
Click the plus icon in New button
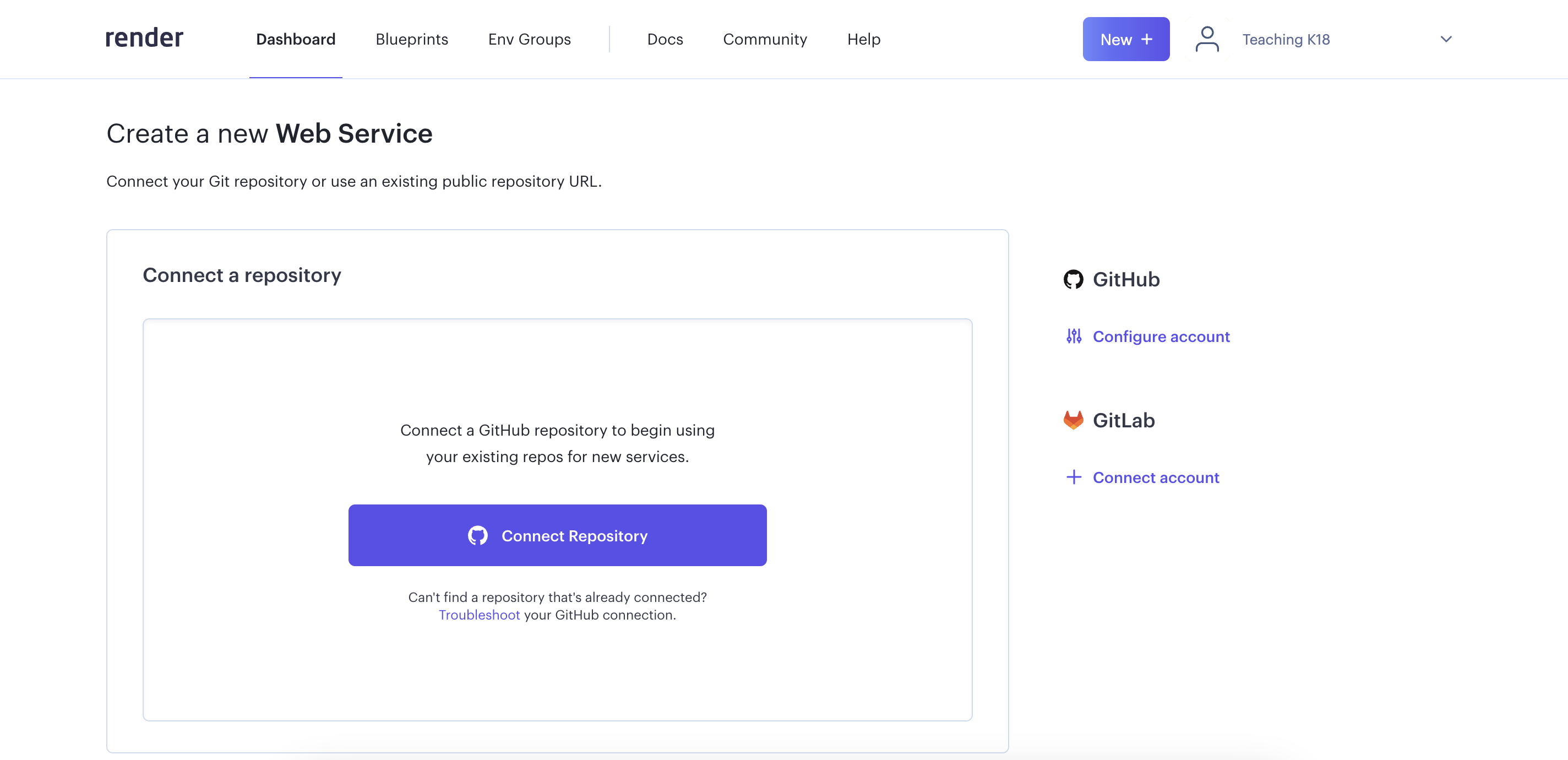coord(1147,39)
